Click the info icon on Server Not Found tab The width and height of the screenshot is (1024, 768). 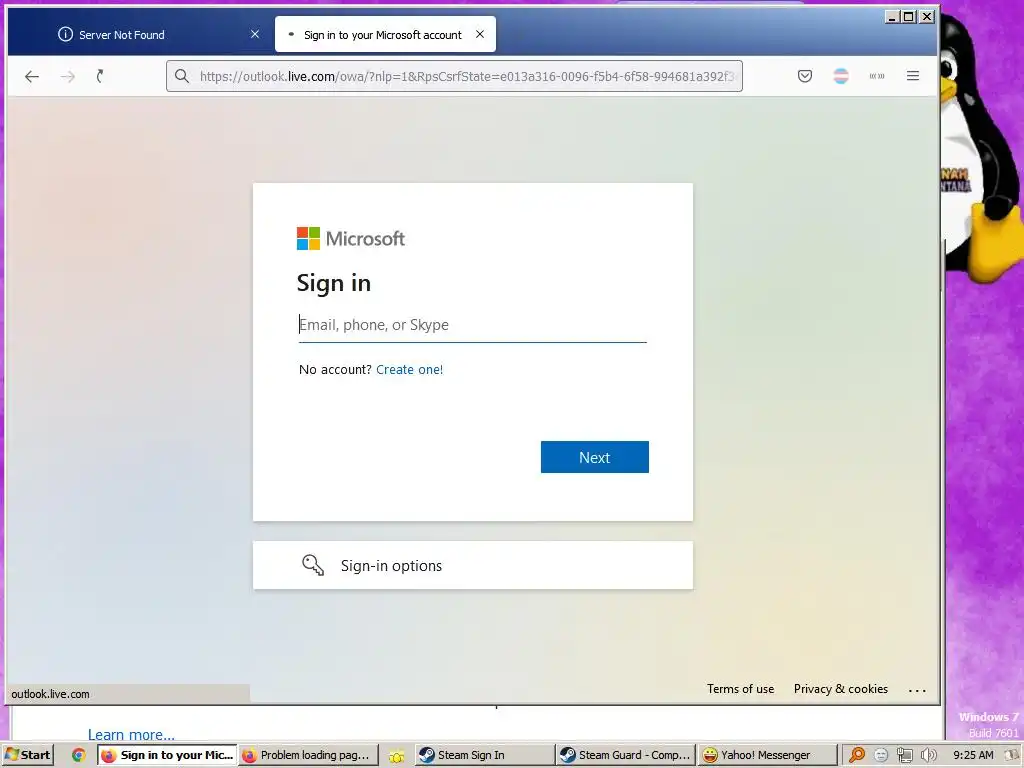(x=65, y=35)
